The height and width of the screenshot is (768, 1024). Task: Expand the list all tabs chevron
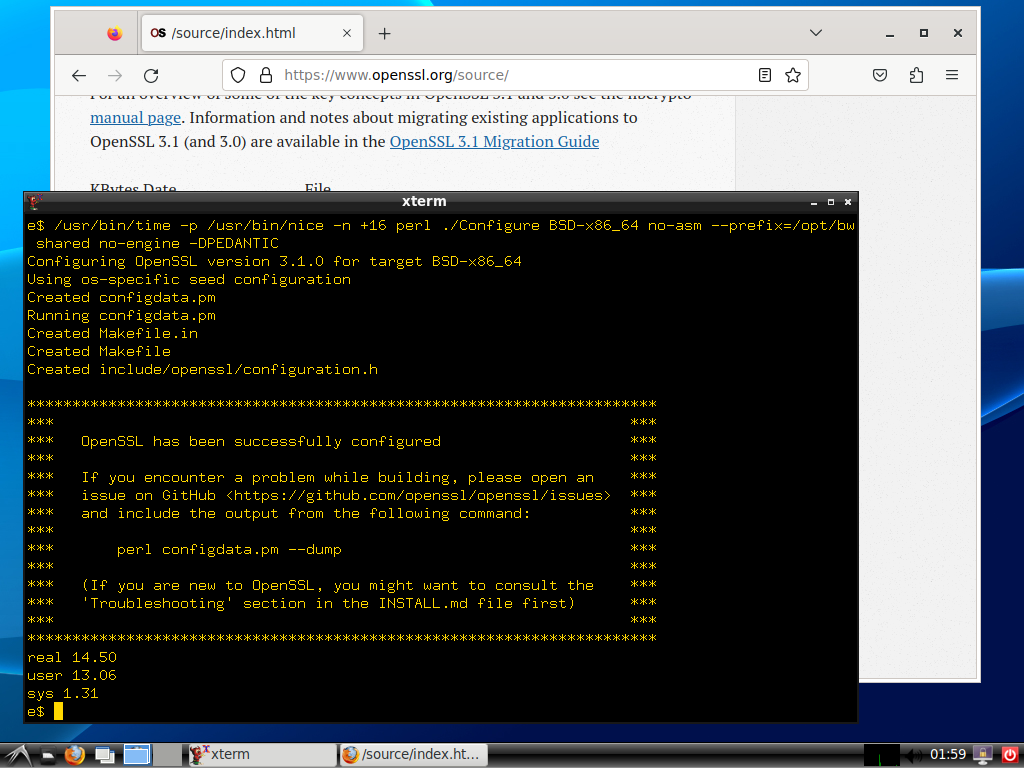coord(816,33)
